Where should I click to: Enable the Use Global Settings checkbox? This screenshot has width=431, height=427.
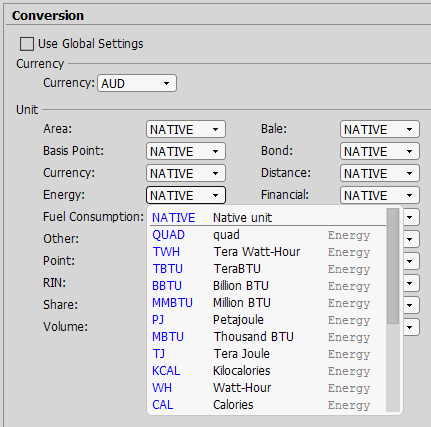coord(27,44)
